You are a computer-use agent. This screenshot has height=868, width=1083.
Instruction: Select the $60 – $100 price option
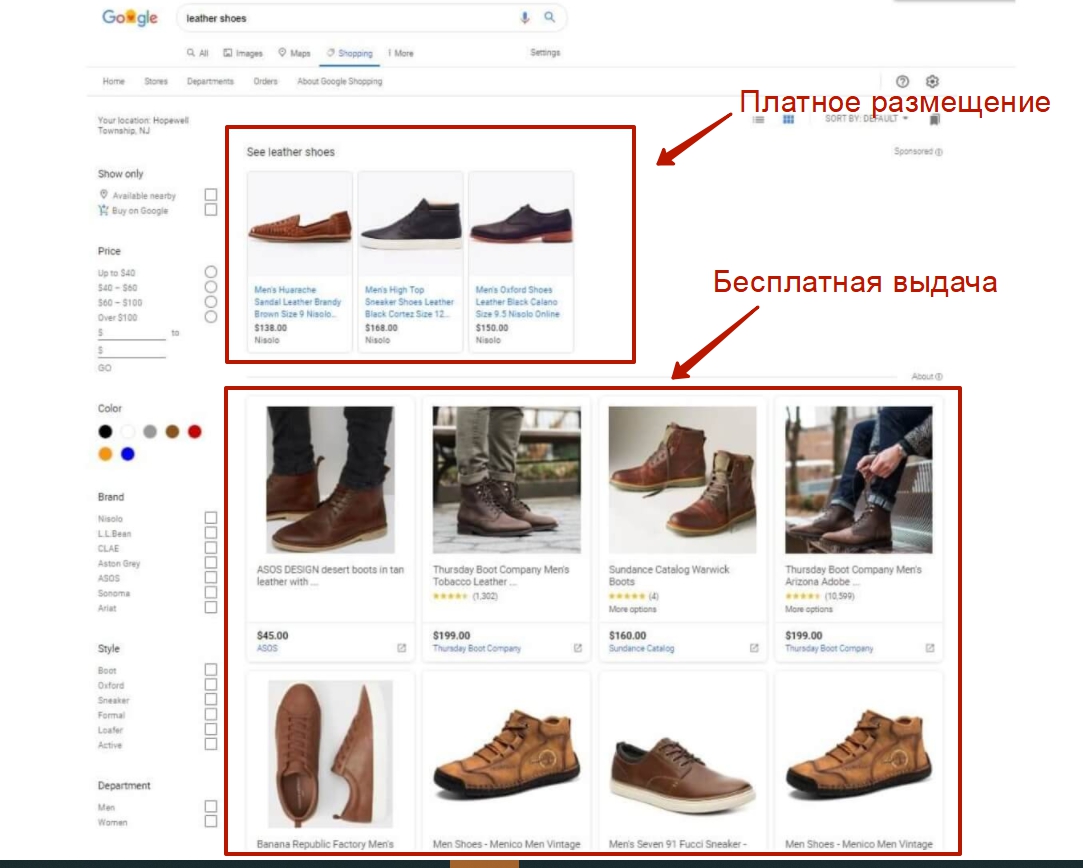coord(211,302)
